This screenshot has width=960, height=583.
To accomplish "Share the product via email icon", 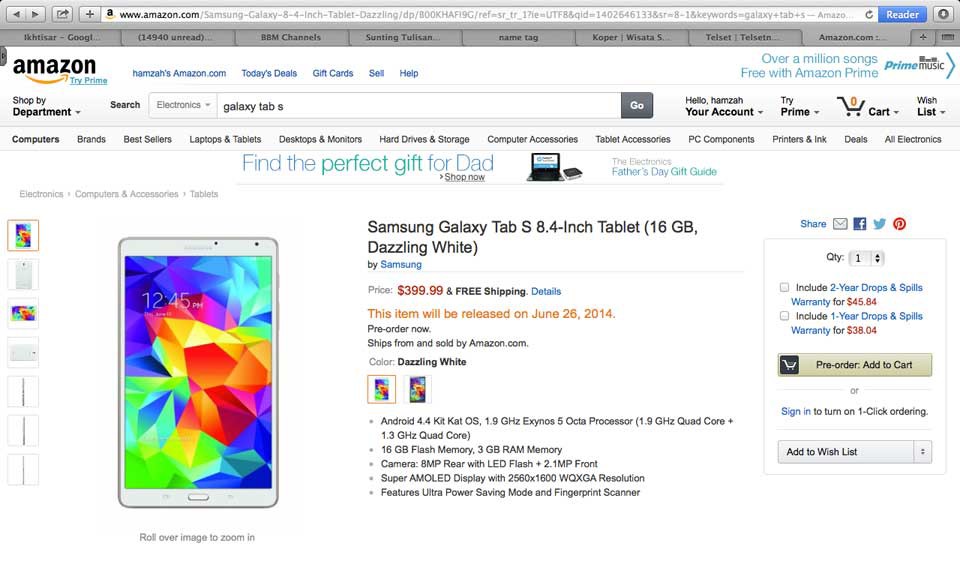I will 840,224.
